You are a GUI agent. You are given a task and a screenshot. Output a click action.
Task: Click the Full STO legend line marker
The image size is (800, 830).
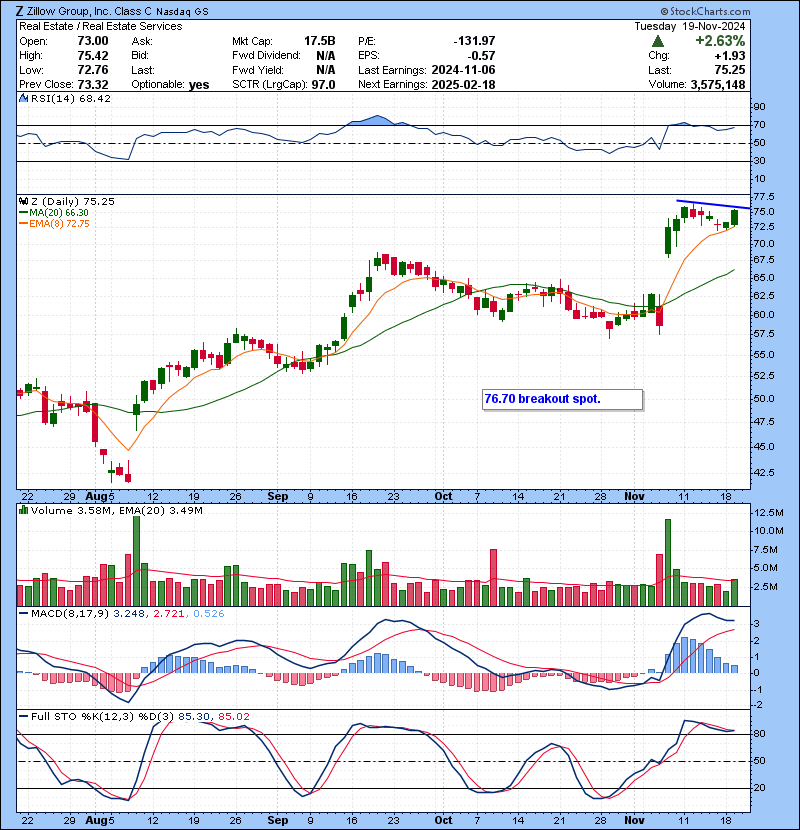[x=23, y=716]
